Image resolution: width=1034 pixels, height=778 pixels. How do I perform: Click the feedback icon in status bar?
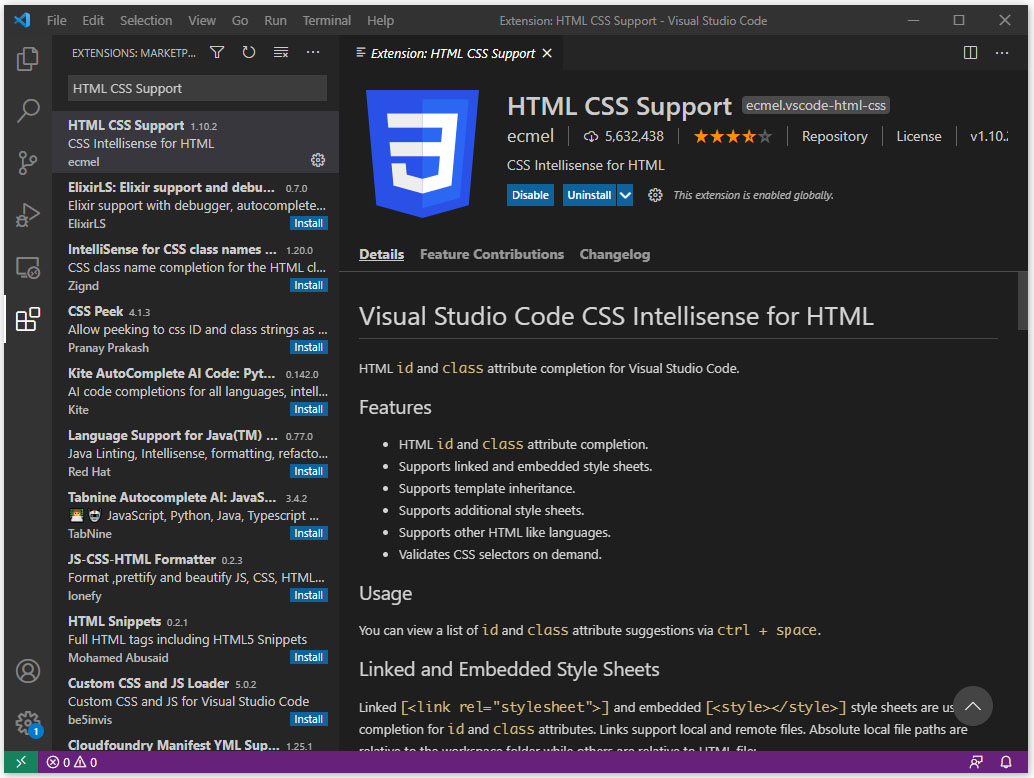[x=976, y=762]
